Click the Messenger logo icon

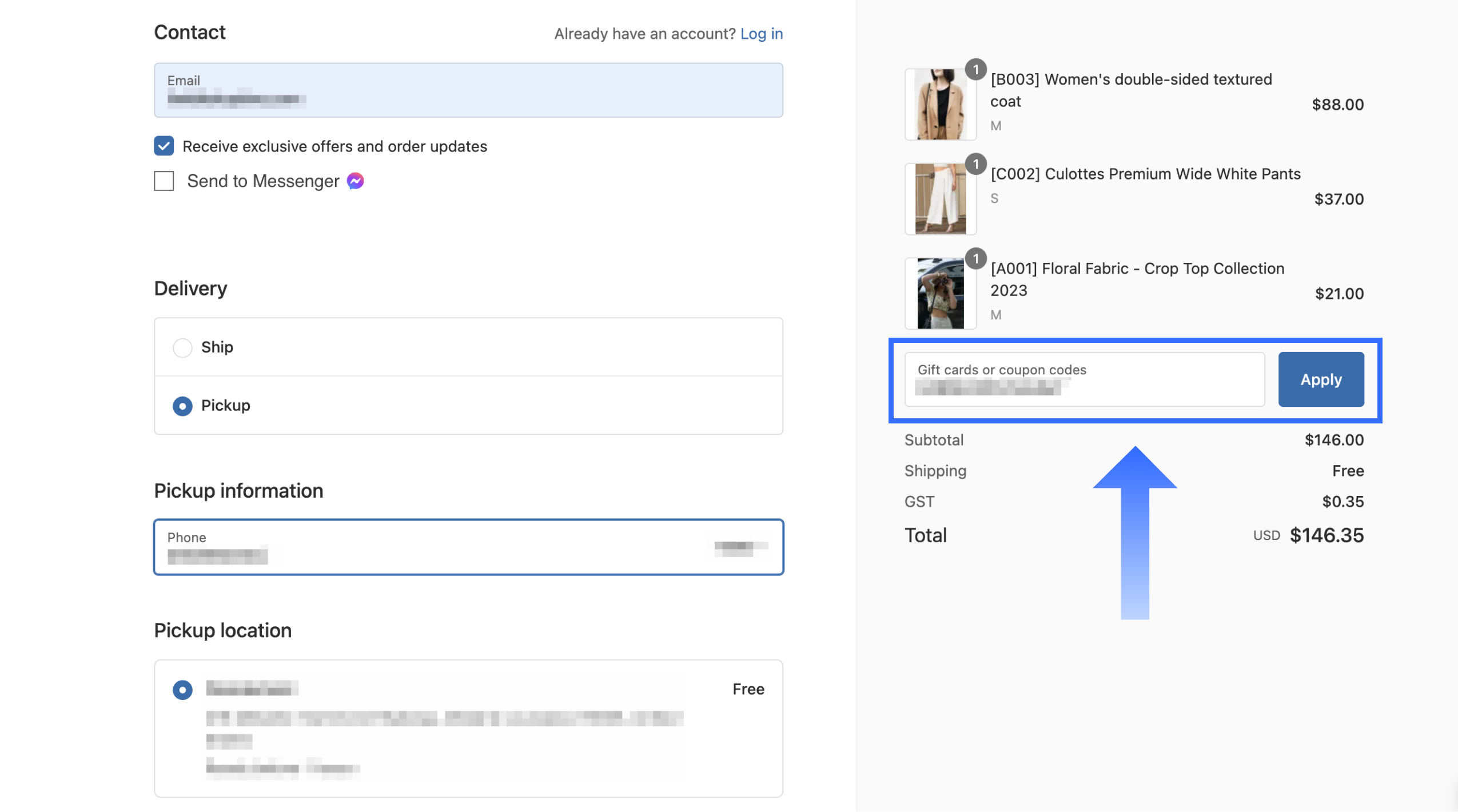click(x=355, y=181)
